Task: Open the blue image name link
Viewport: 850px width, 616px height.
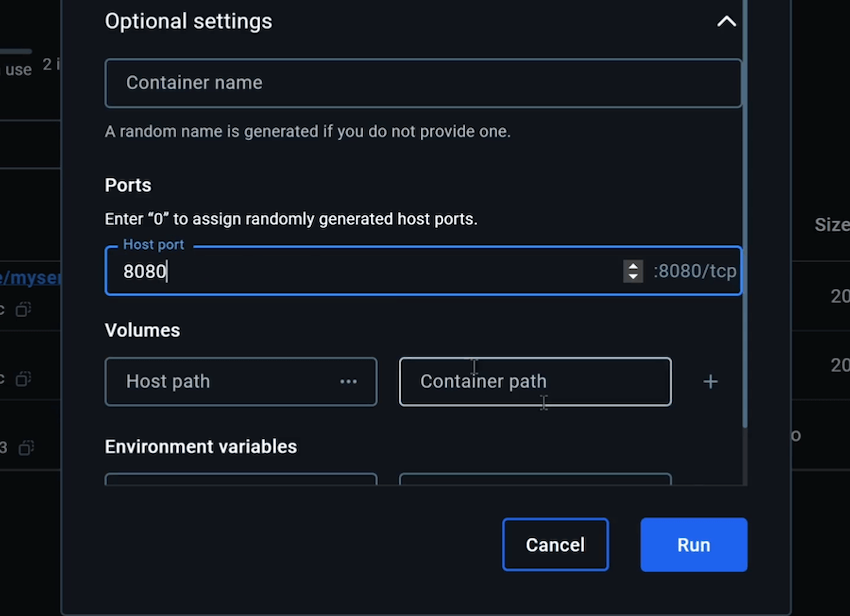Action: (x=30, y=278)
